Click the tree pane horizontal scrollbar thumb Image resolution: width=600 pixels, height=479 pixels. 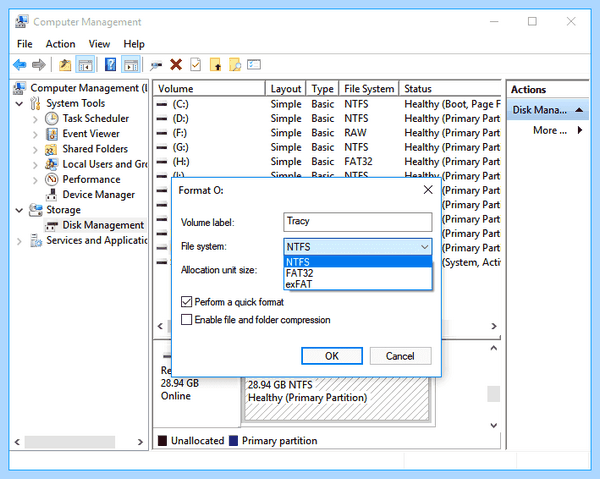[x=70, y=442]
